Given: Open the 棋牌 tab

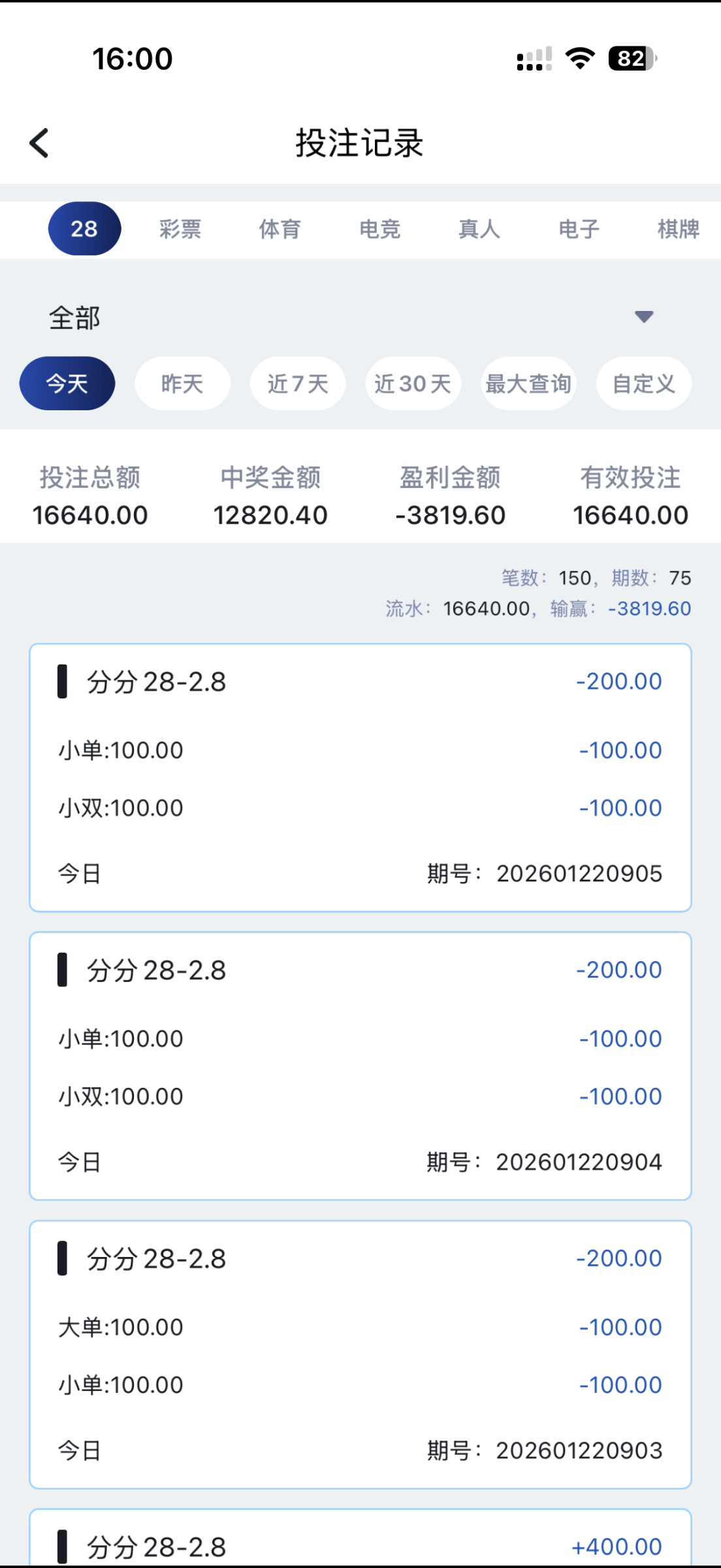Looking at the screenshot, I should 678,229.
